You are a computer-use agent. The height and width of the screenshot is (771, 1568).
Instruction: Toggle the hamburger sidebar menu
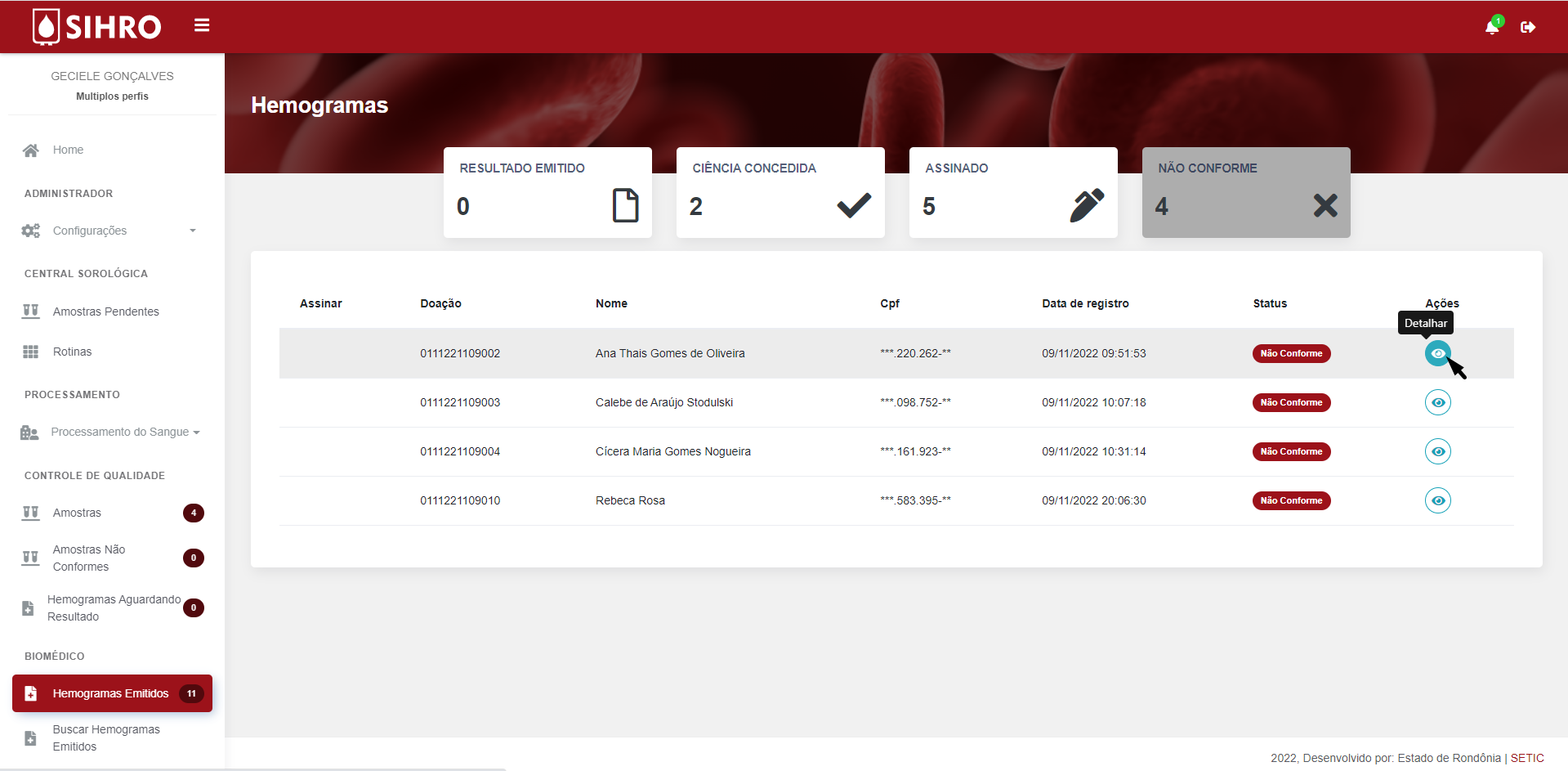(x=202, y=25)
